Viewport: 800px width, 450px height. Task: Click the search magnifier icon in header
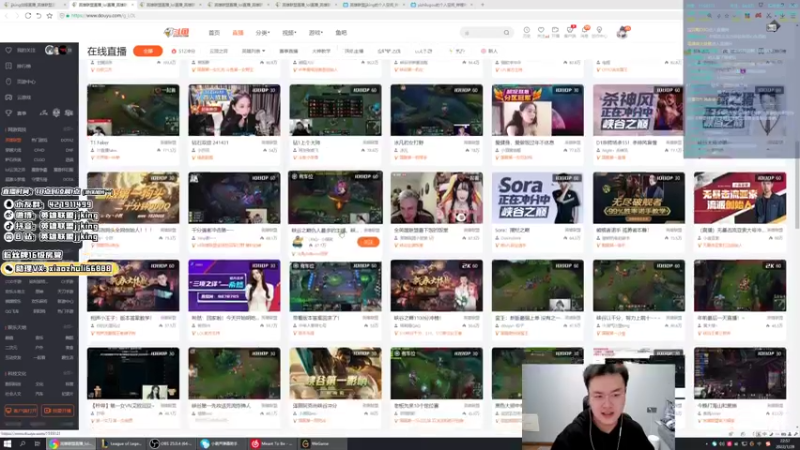coord(506,33)
